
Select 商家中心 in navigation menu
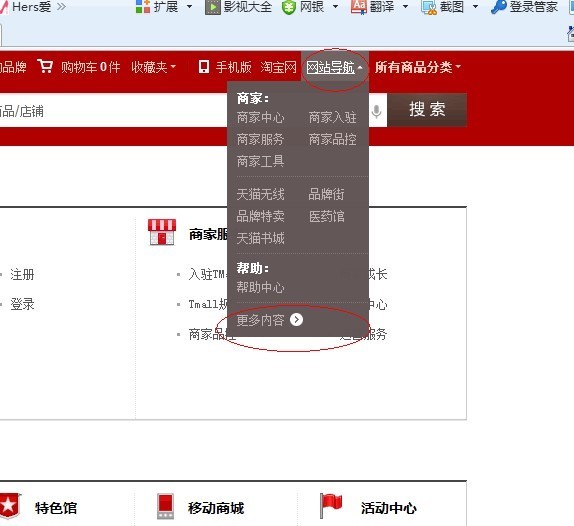point(260,117)
